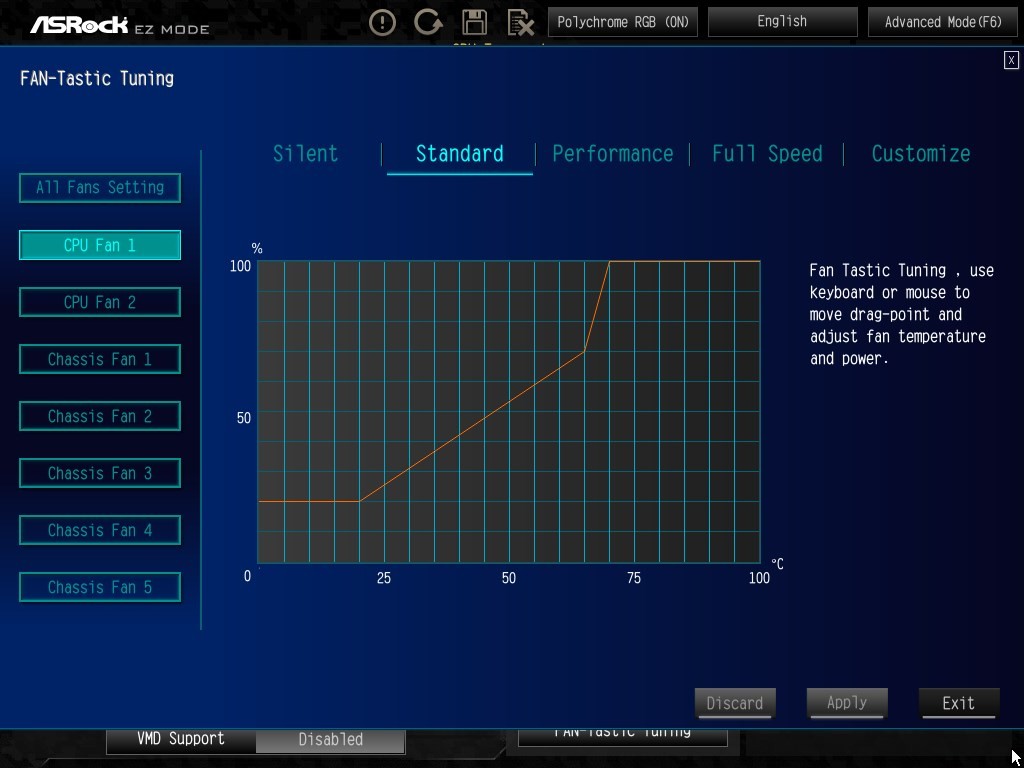This screenshot has height=768, width=1024.
Task: Select the Standard fan profile tab
Action: coord(460,153)
